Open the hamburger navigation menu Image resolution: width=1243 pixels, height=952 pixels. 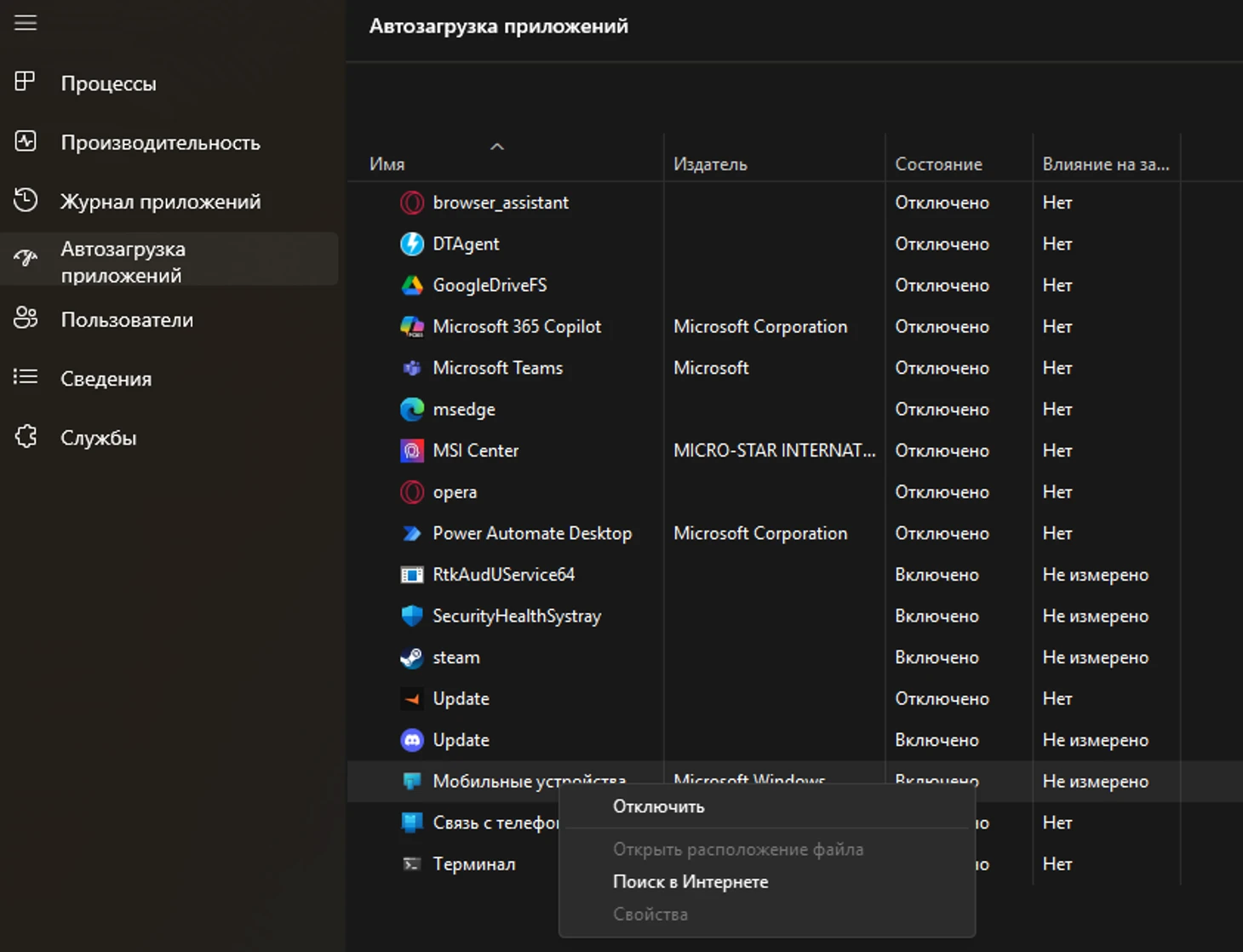26,23
